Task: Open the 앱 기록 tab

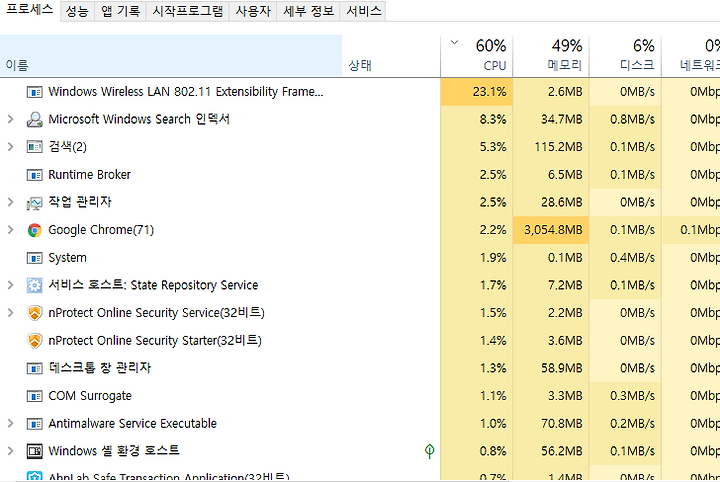Action: point(120,11)
